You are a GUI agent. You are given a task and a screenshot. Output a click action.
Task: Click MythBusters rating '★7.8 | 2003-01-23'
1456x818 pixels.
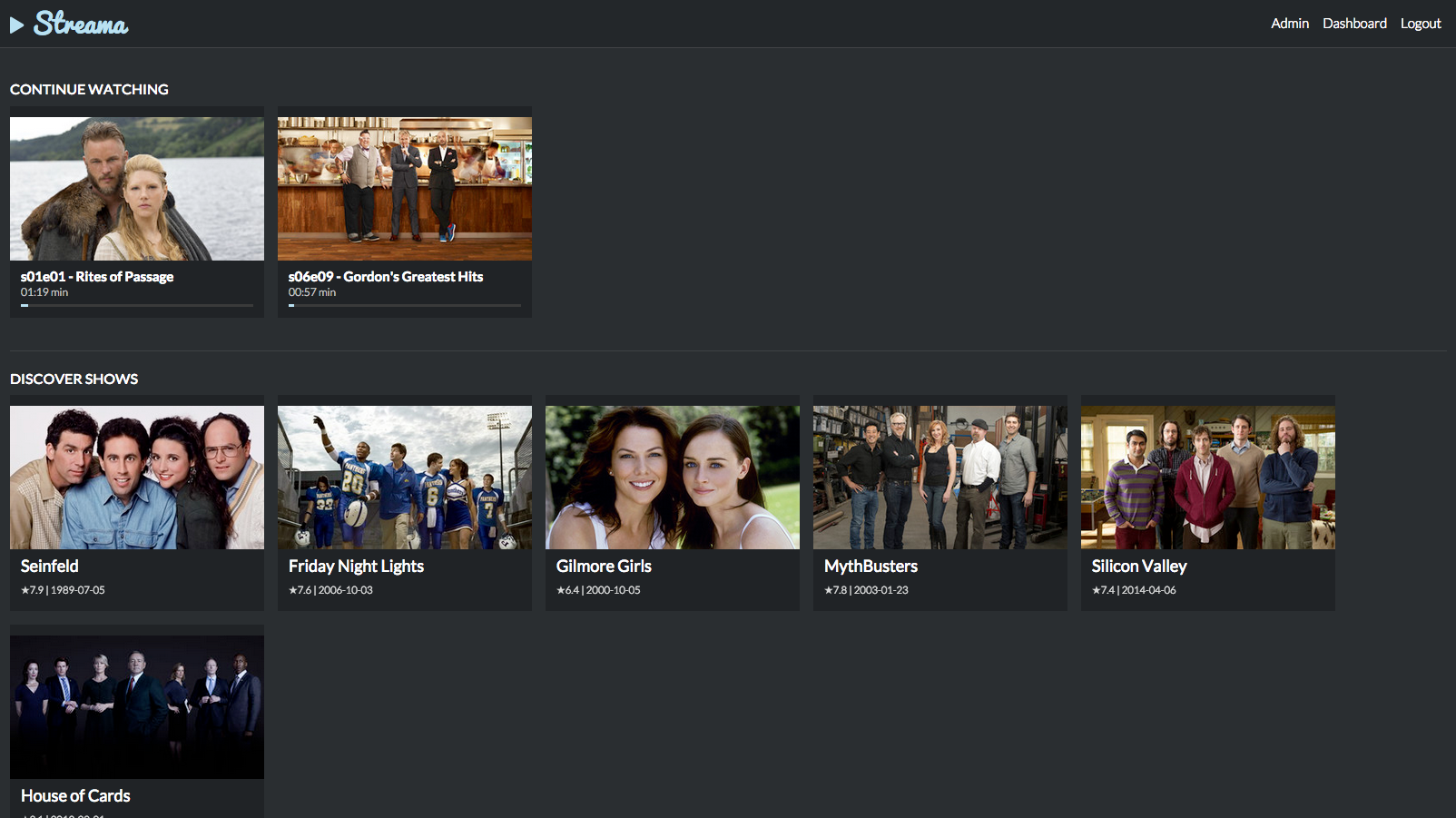(x=866, y=590)
